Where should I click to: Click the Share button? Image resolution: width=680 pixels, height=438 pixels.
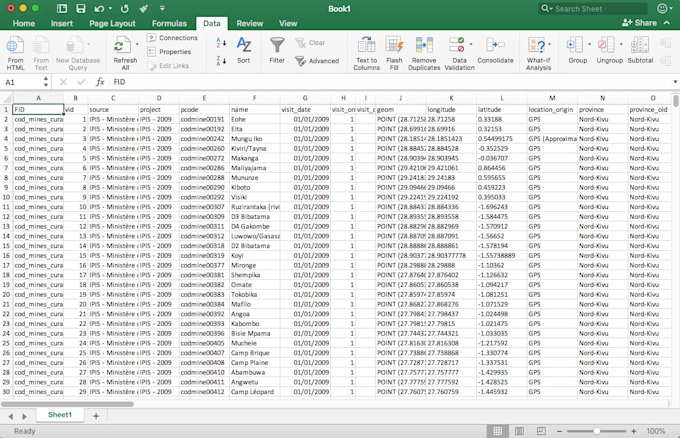(640, 23)
